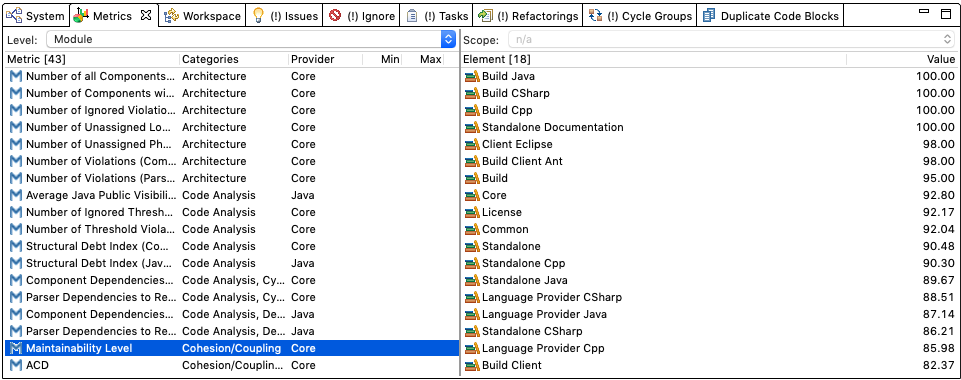Sort by the Provider column header
The width and height of the screenshot is (961, 380).
[x=325, y=59]
